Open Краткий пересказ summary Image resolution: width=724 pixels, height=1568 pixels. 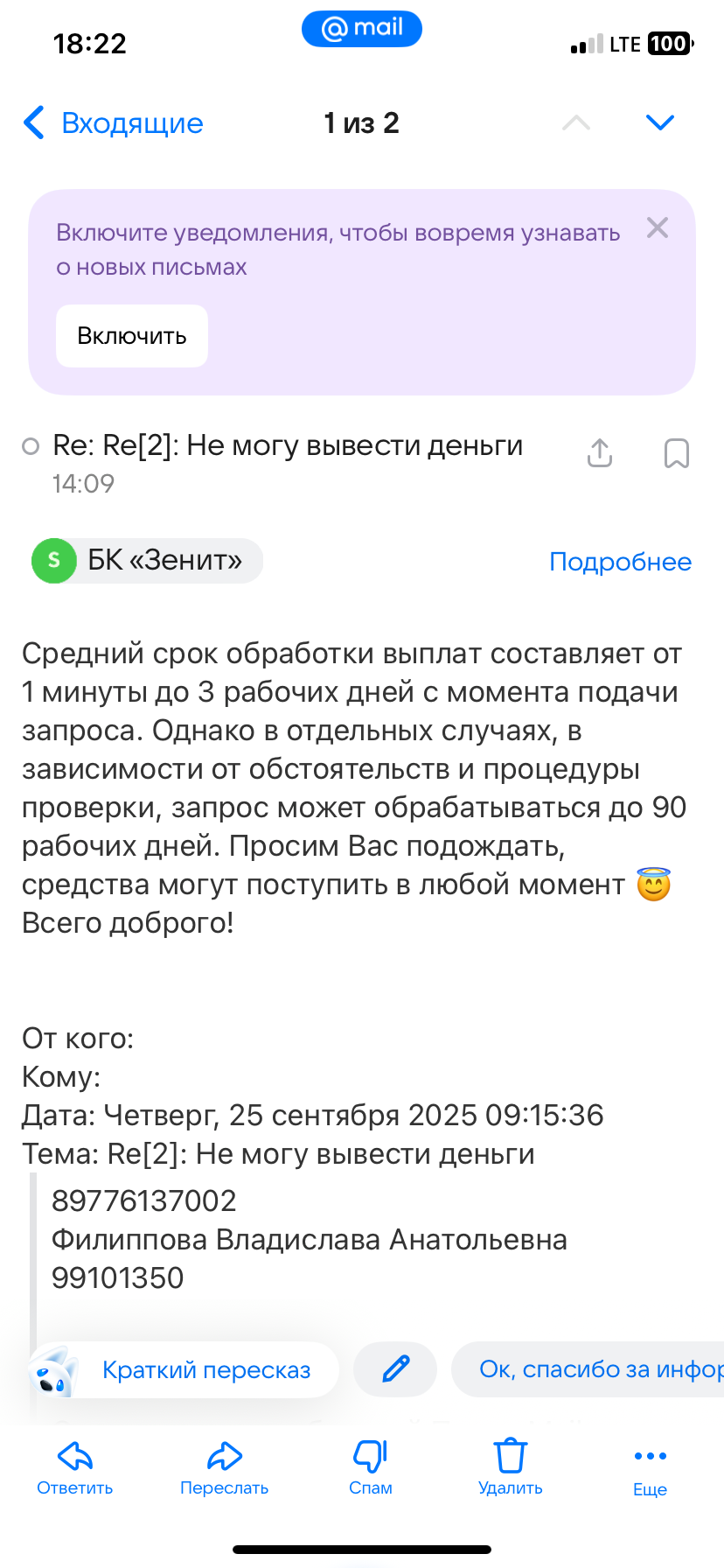tap(185, 1369)
